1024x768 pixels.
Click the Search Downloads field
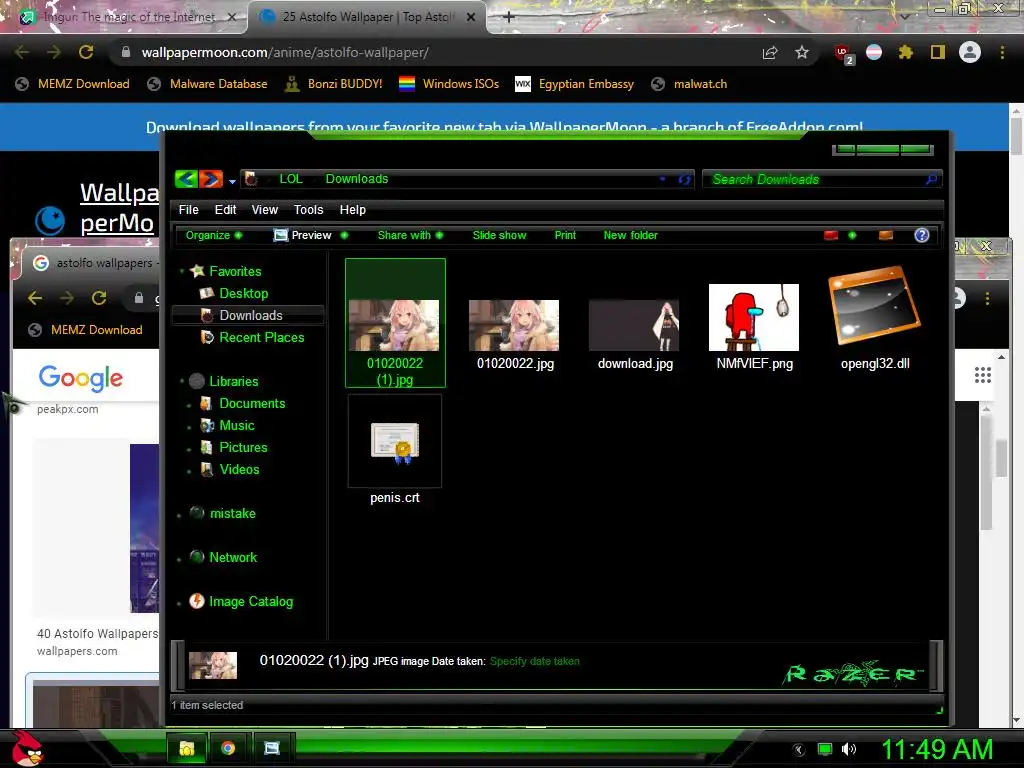click(x=822, y=179)
